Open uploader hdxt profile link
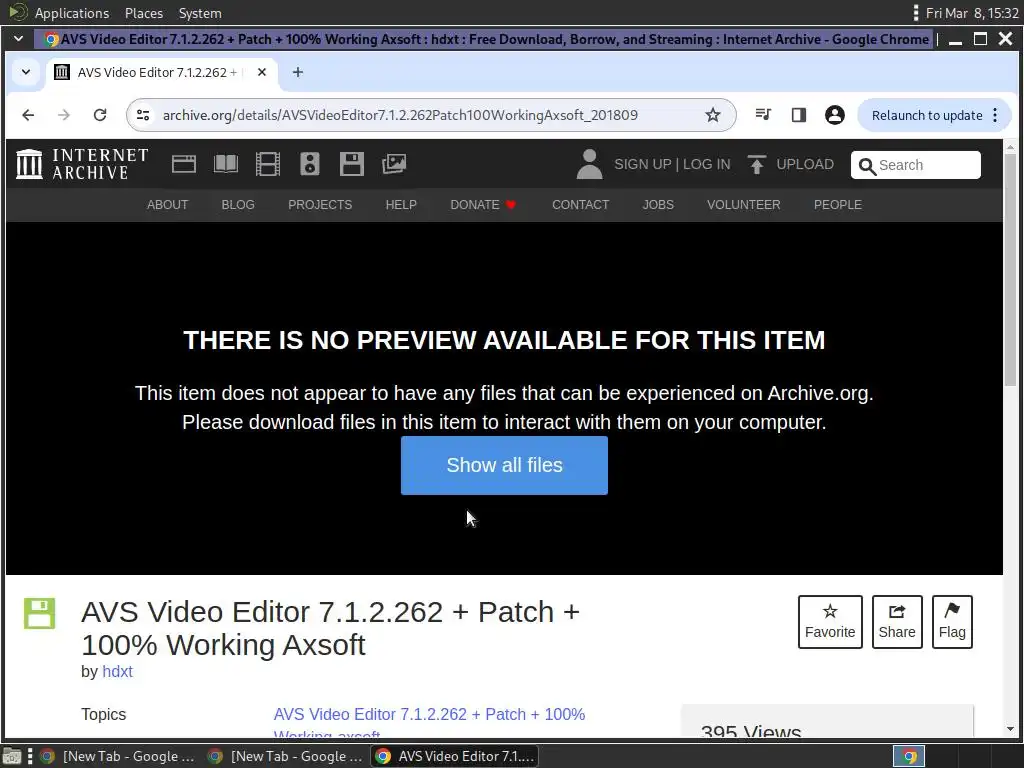The image size is (1024, 768). tap(118, 671)
